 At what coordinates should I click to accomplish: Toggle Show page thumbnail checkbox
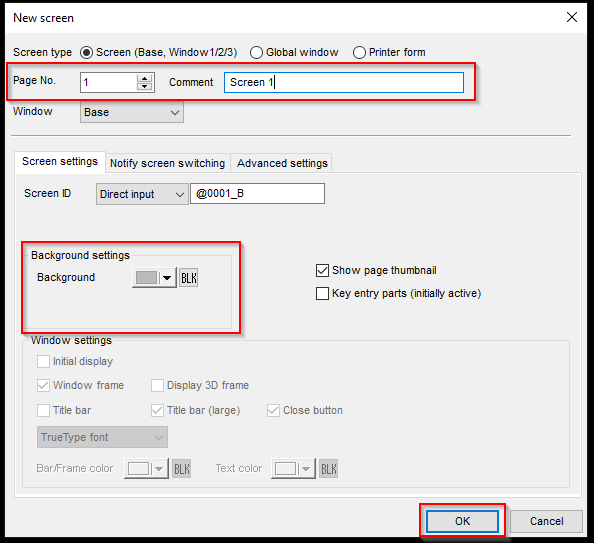322,271
